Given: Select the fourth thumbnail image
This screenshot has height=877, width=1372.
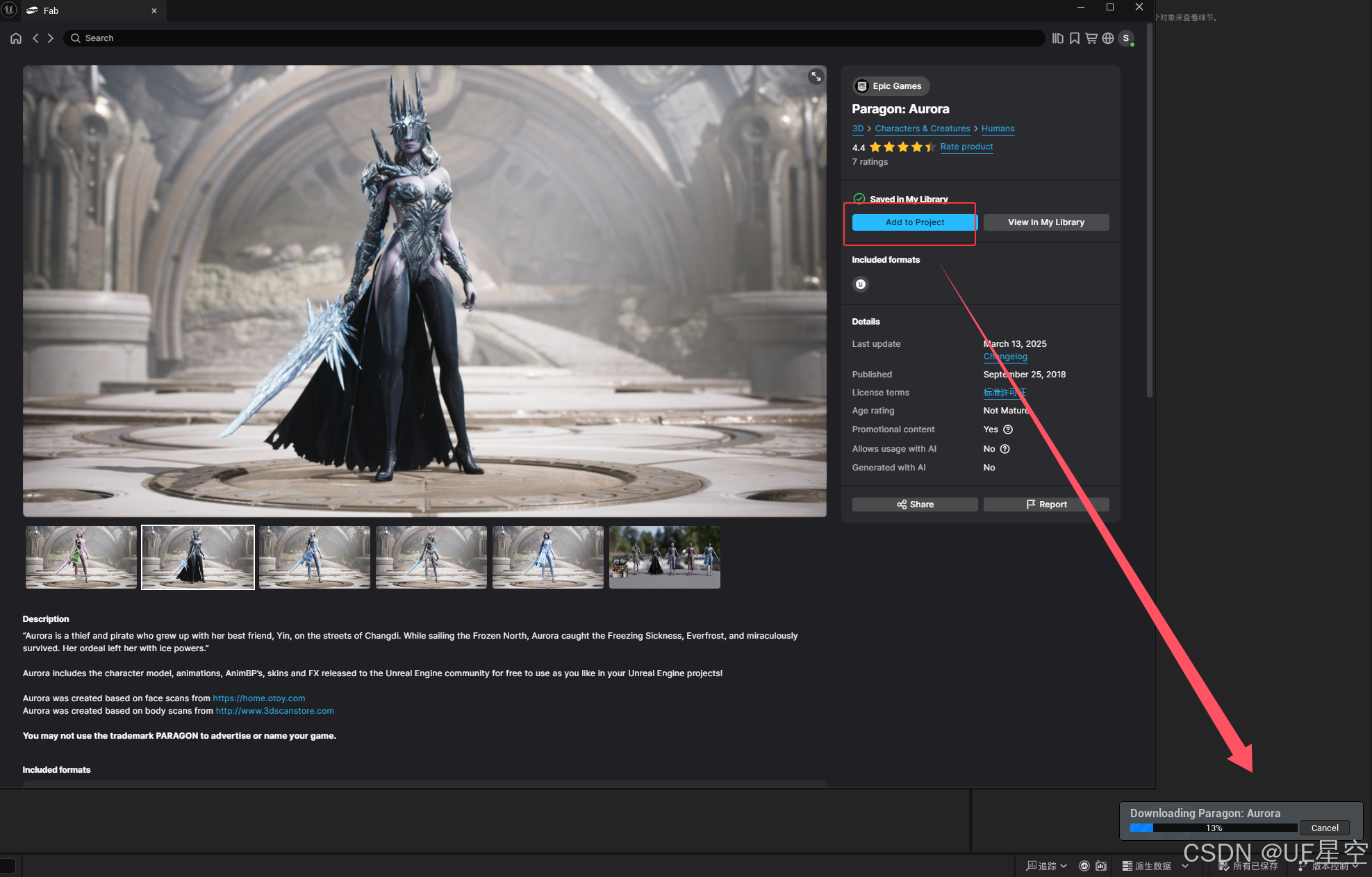Looking at the screenshot, I should coord(431,557).
